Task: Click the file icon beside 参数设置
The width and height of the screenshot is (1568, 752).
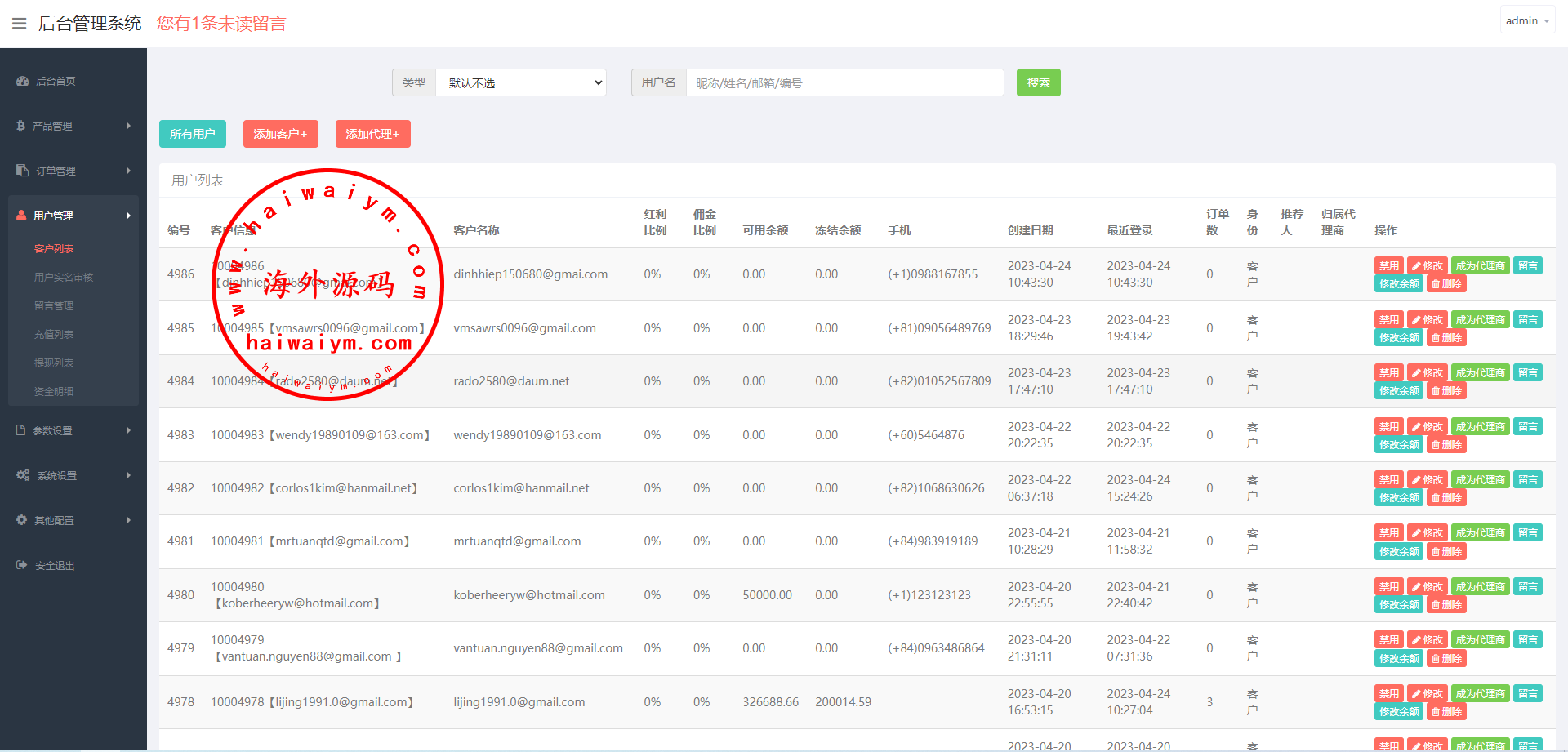Action: tap(21, 430)
